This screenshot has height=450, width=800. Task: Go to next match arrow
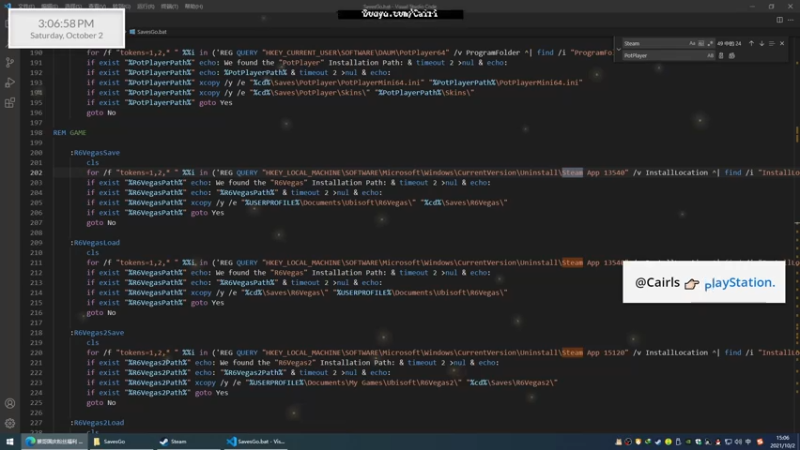pyautogui.click(x=762, y=43)
